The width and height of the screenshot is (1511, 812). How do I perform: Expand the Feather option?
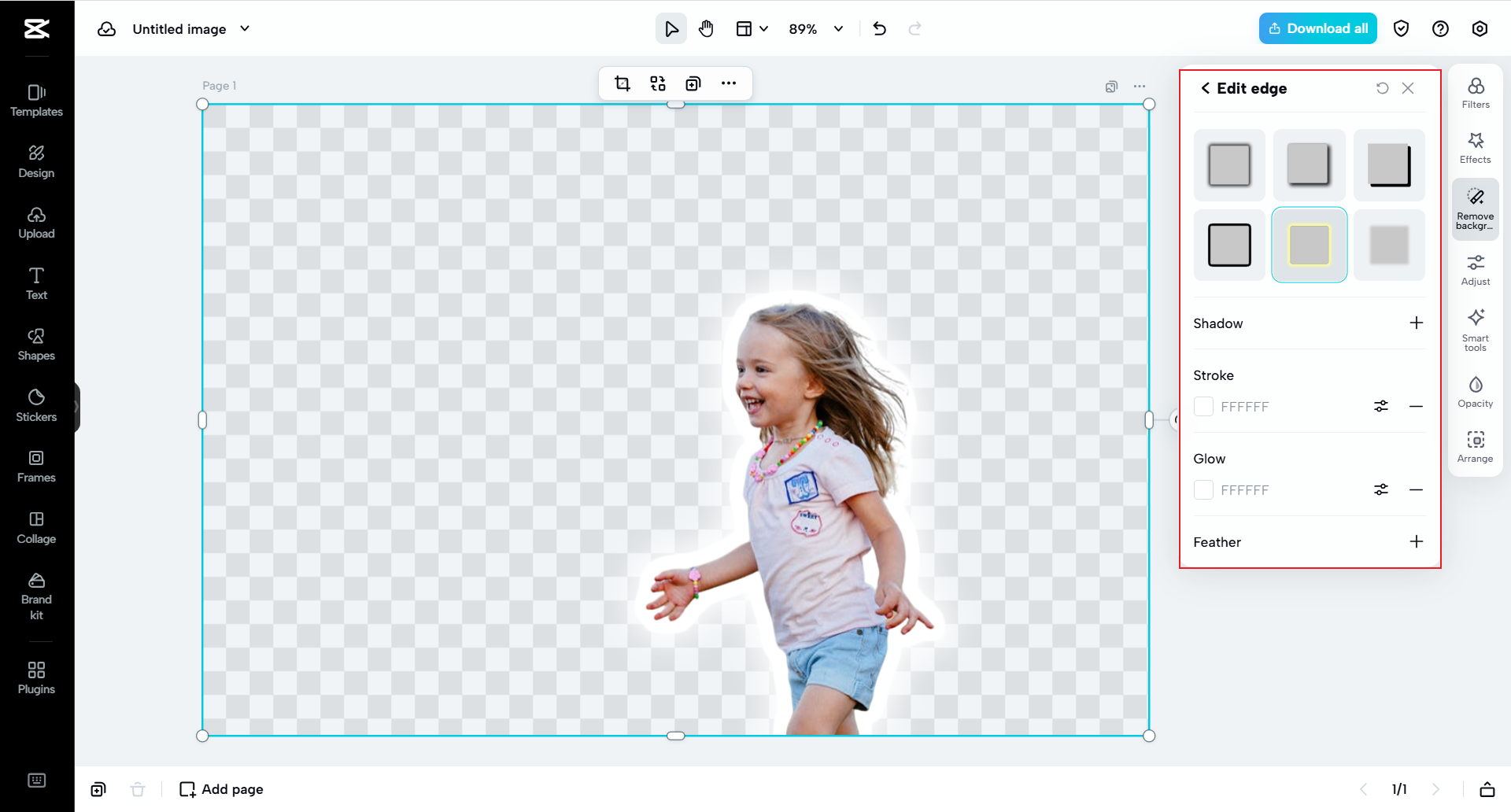[x=1416, y=541]
